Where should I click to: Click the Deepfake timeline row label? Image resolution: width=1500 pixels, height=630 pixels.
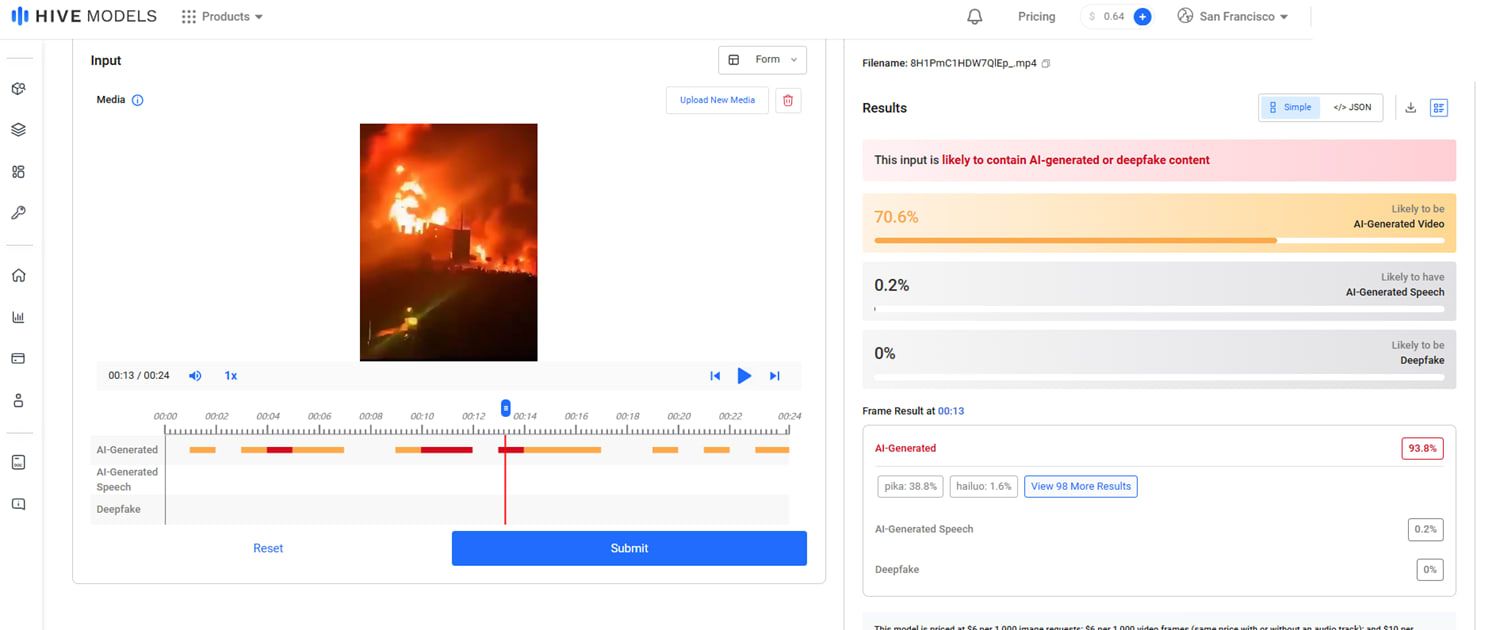[118, 510]
